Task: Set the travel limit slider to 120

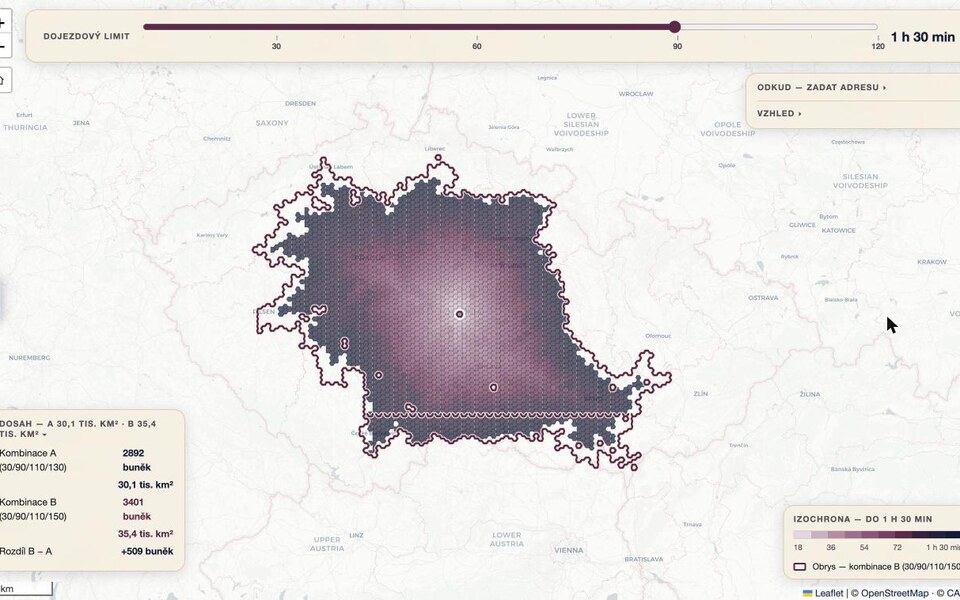Action: tap(877, 27)
